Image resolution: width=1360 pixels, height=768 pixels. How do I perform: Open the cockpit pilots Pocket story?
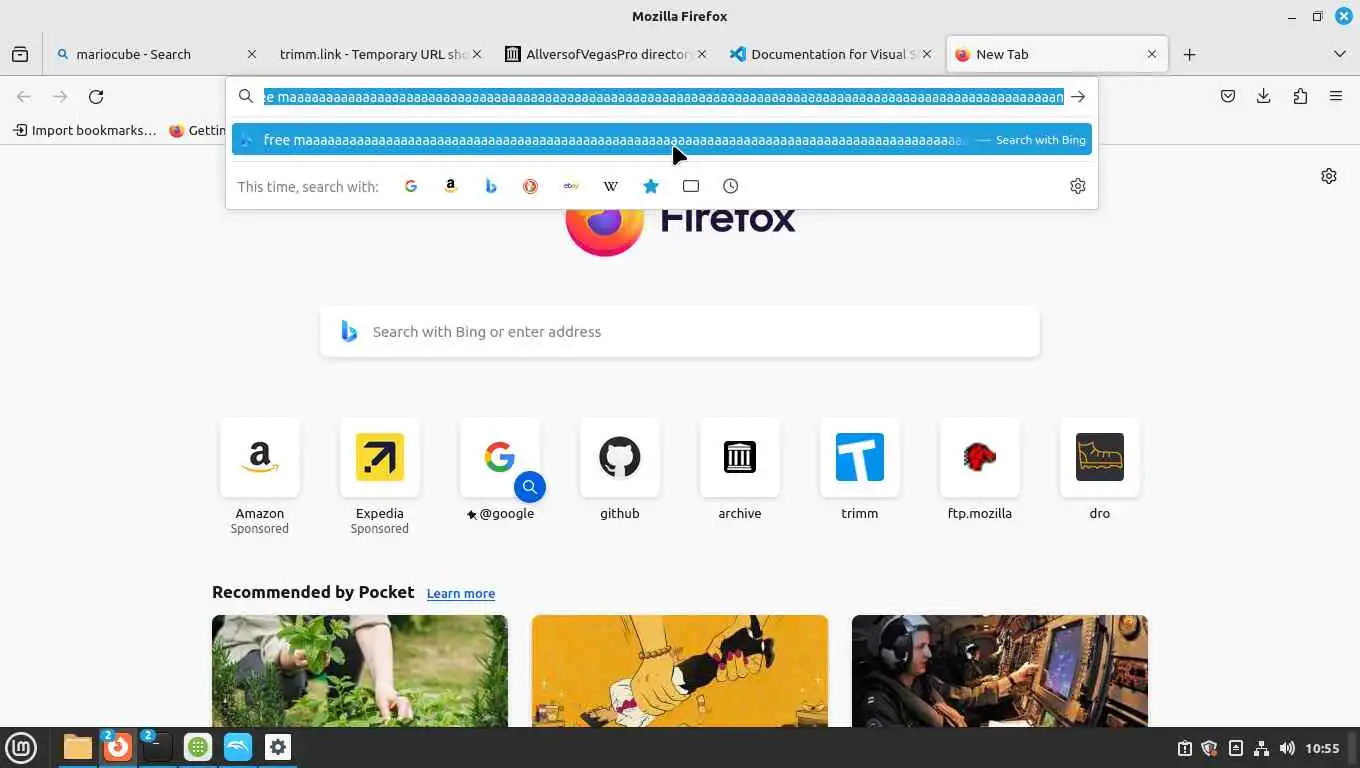[x=1000, y=671]
